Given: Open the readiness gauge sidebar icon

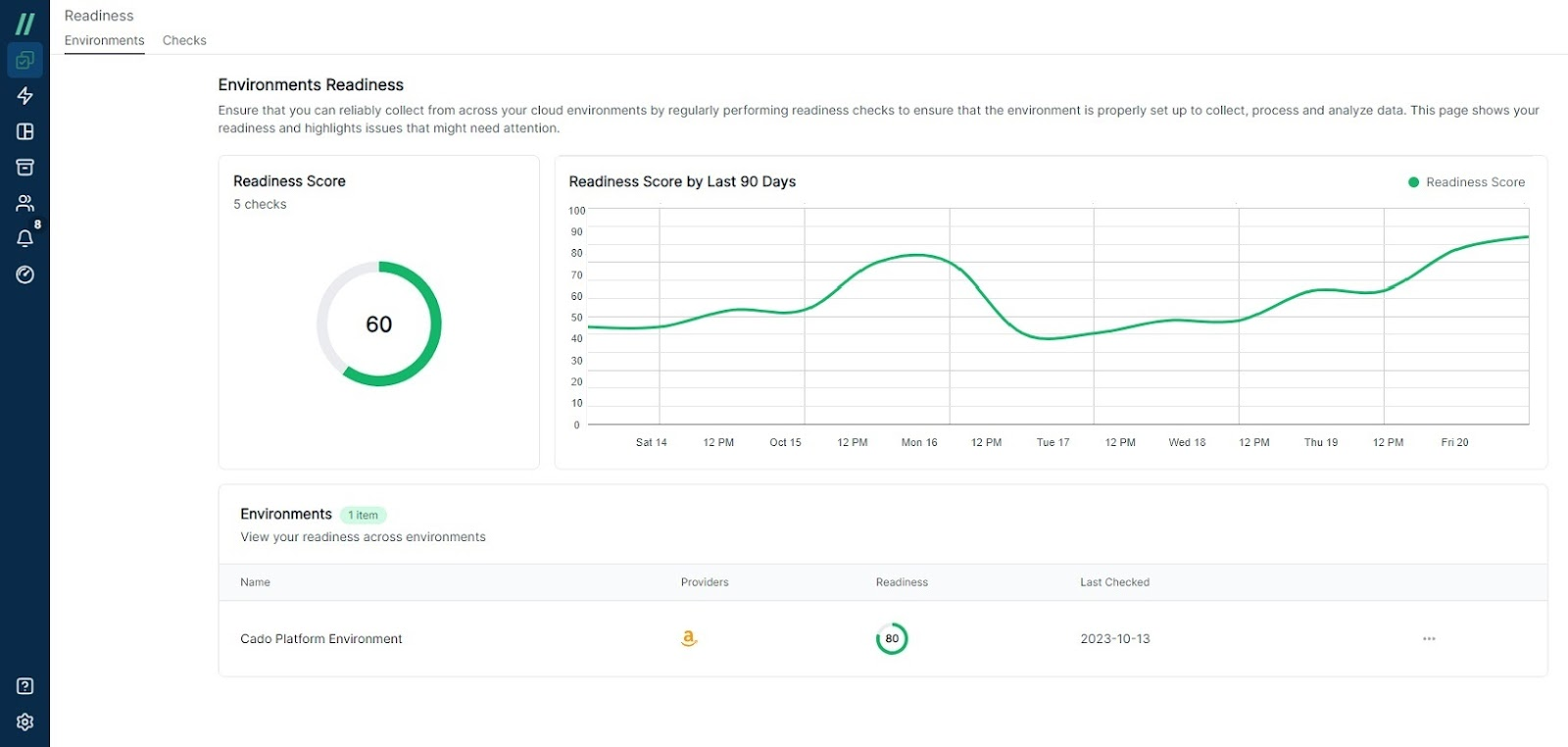Looking at the screenshot, I should pyautogui.click(x=25, y=274).
